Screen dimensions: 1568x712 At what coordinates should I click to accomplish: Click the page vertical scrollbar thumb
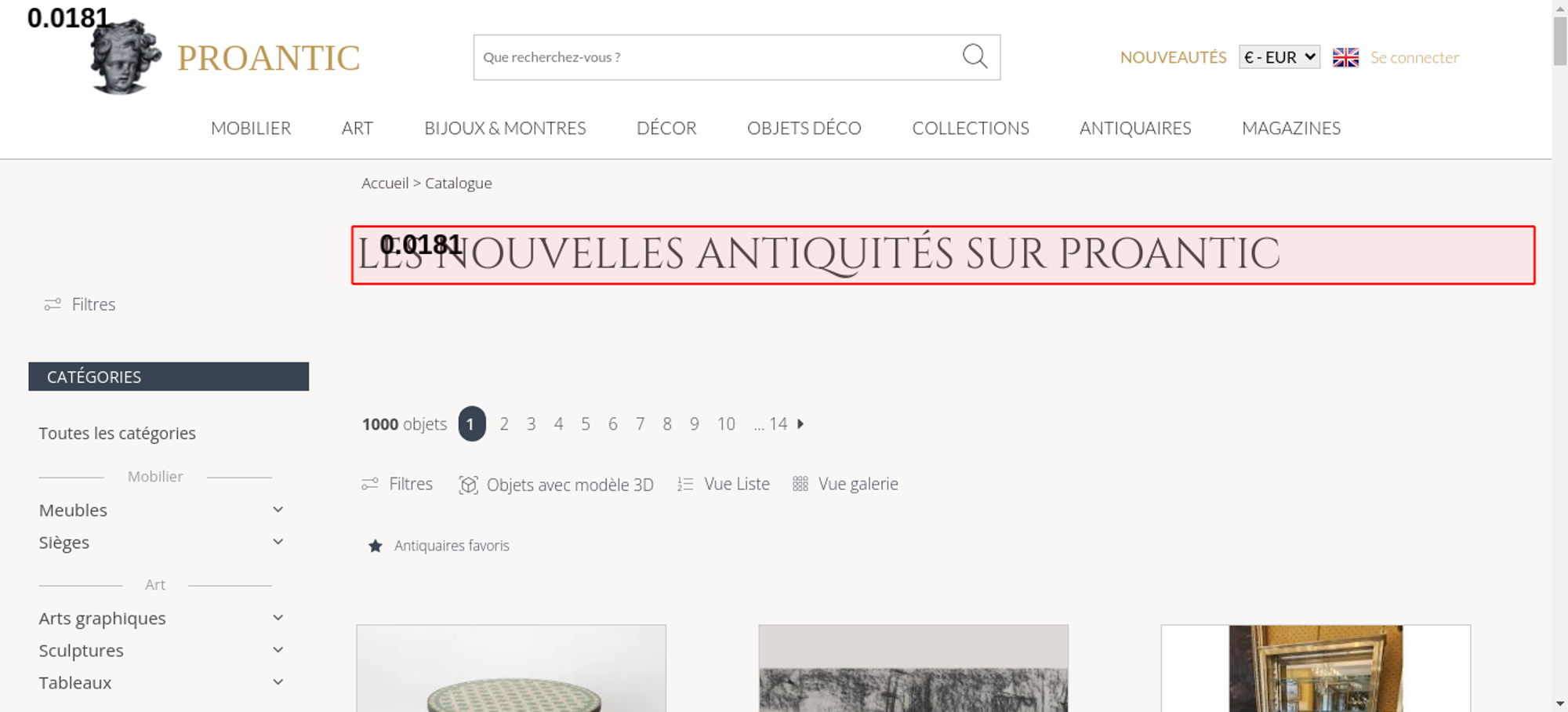click(x=1560, y=41)
